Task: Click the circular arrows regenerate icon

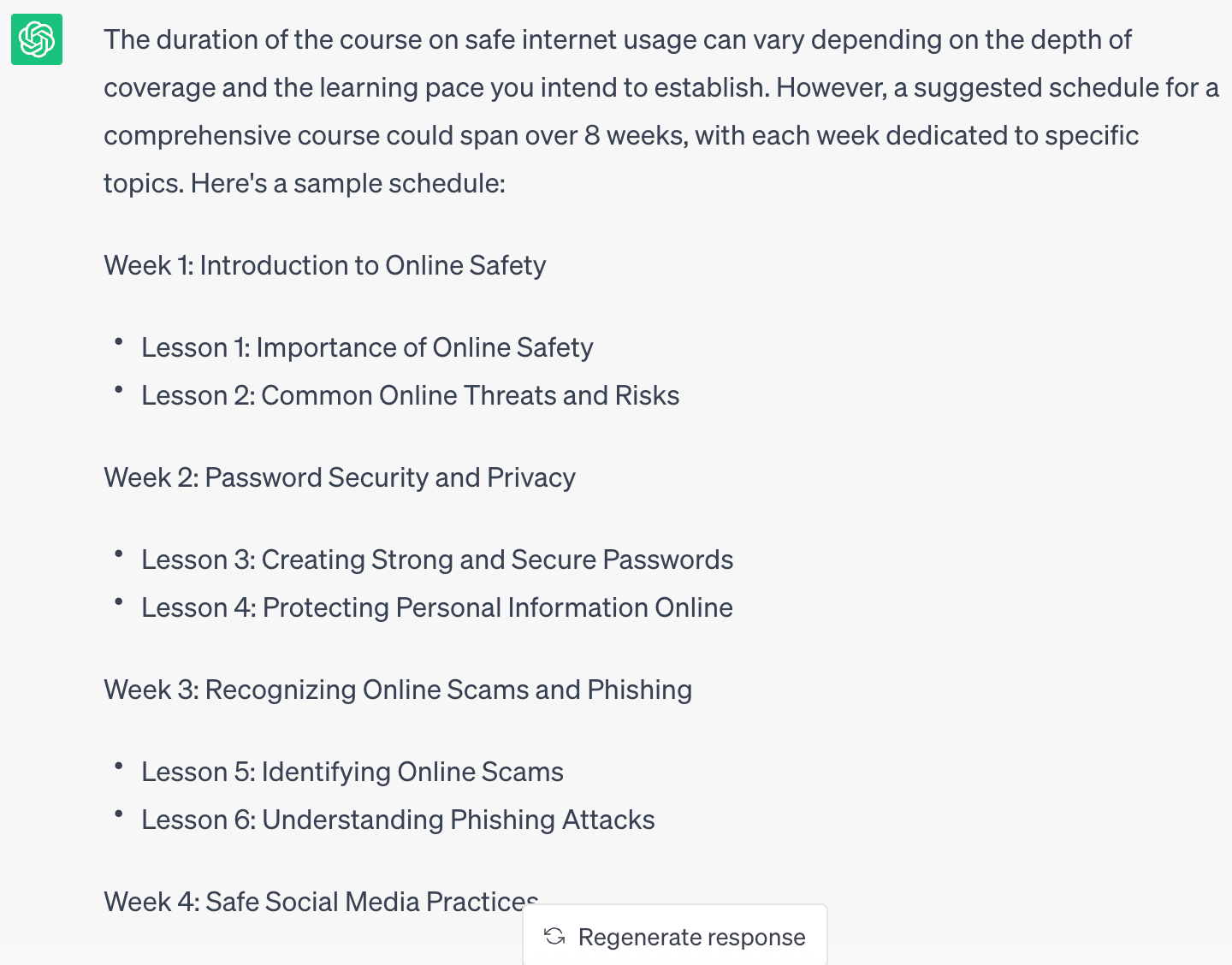Action: pos(554,936)
